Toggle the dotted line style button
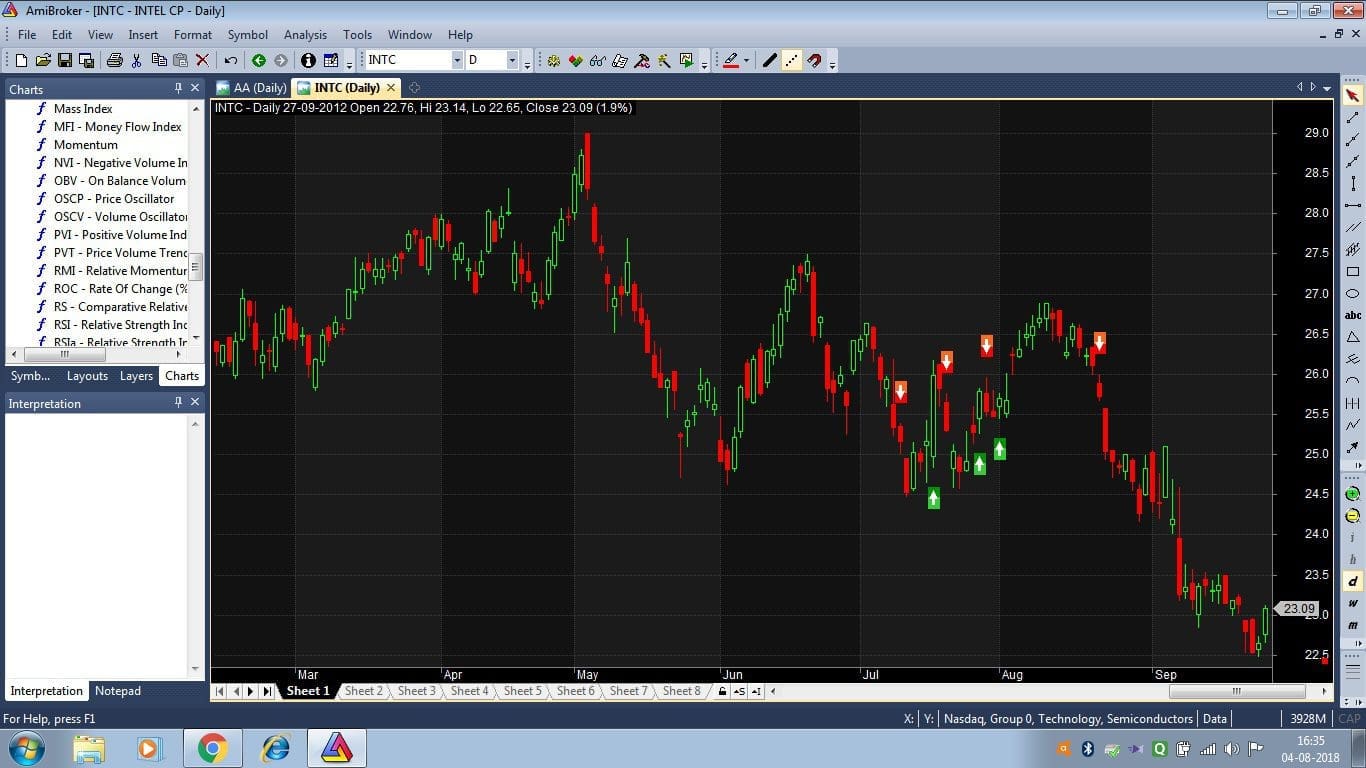1366x768 pixels. (792, 60)
